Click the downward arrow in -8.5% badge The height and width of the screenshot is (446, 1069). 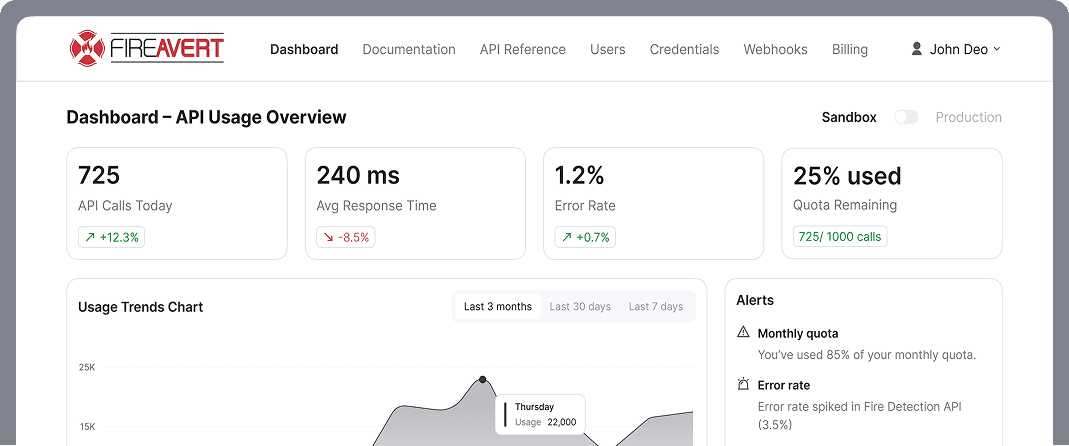pyautogui.click(x=328, y=237)
